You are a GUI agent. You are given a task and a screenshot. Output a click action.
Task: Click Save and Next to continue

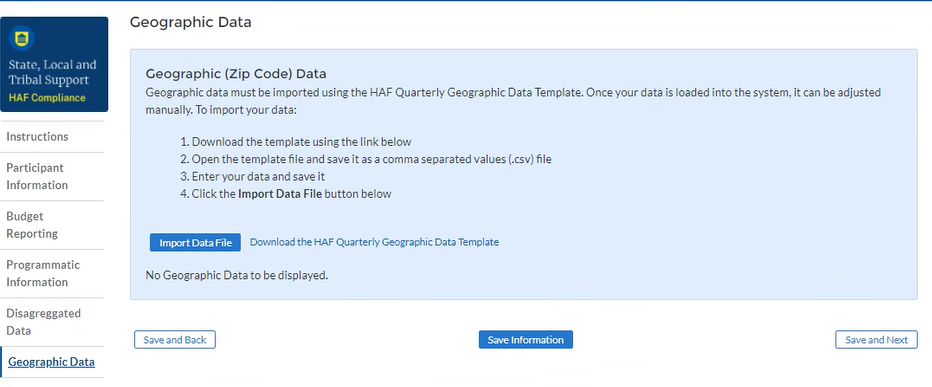pyautogui.click(x=876, y=340)
